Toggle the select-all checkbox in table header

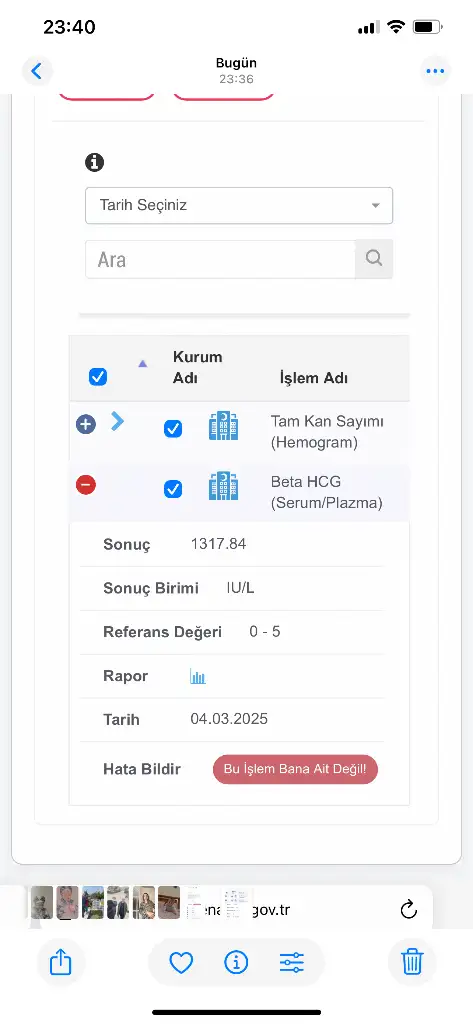click(98, 377)
